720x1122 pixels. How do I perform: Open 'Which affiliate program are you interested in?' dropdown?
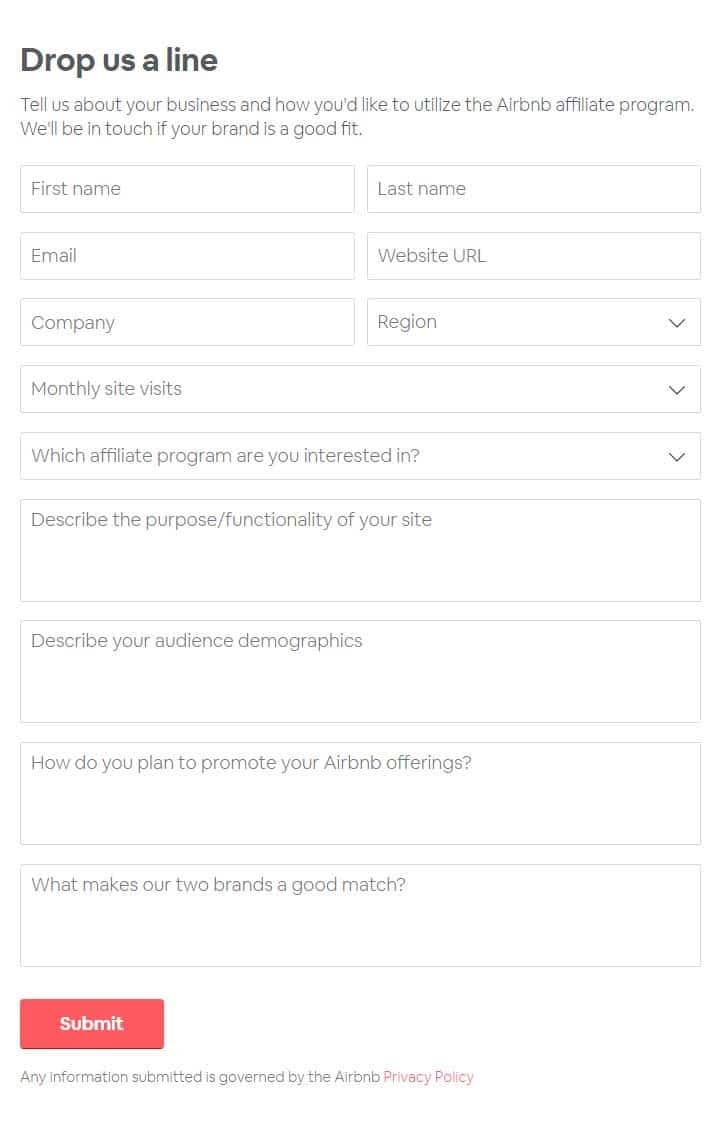tap(360, 456)
